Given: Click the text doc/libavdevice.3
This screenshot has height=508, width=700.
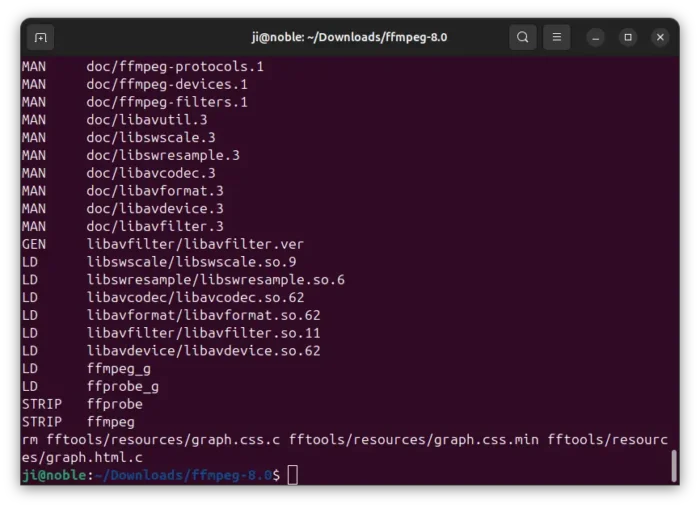Looking at the screenshot, I should pyautogui.click(x=155, y=208).
